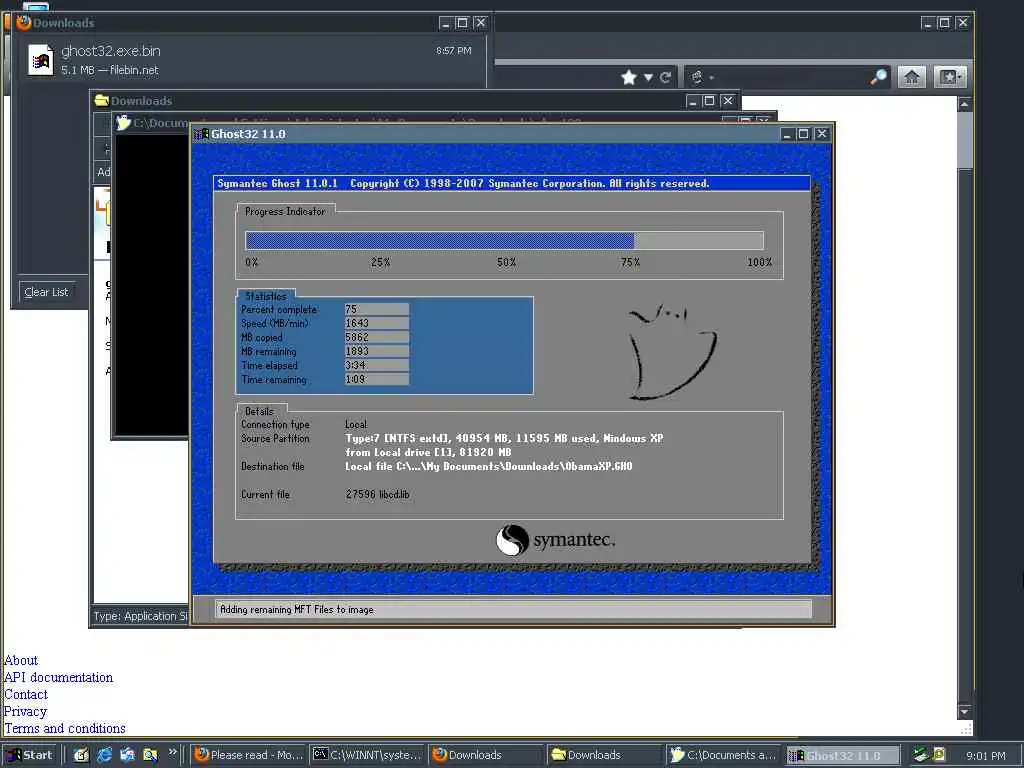Click the Connection type value Local

356,424
